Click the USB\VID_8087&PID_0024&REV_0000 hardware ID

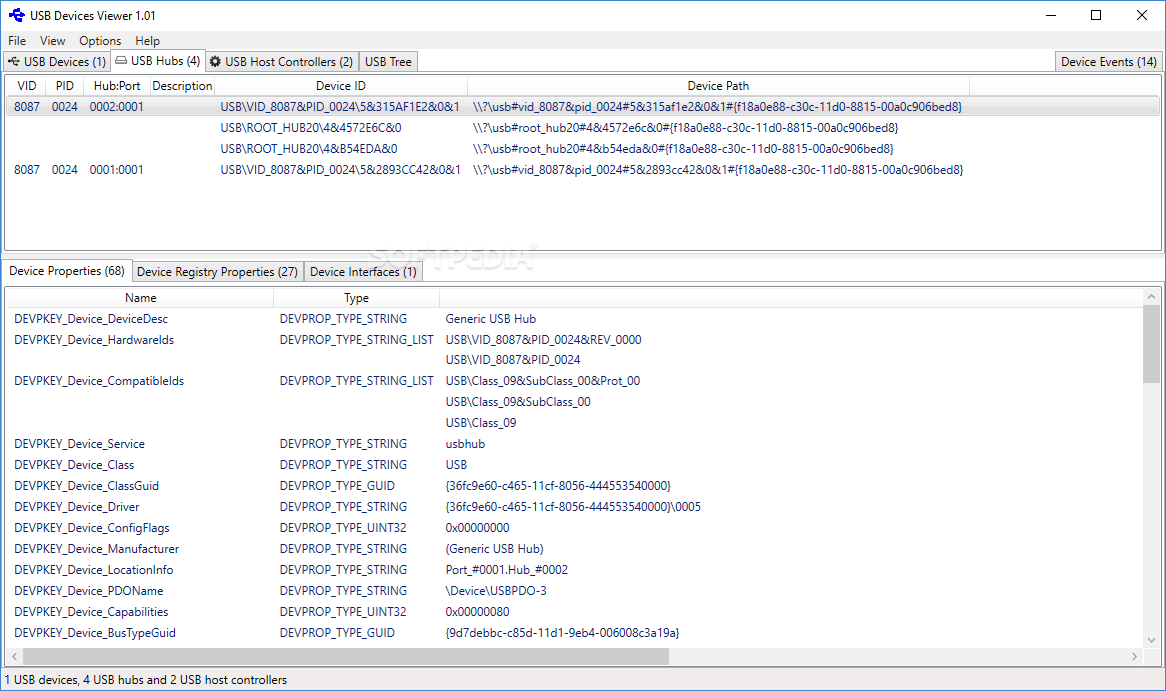coord(542,339)
